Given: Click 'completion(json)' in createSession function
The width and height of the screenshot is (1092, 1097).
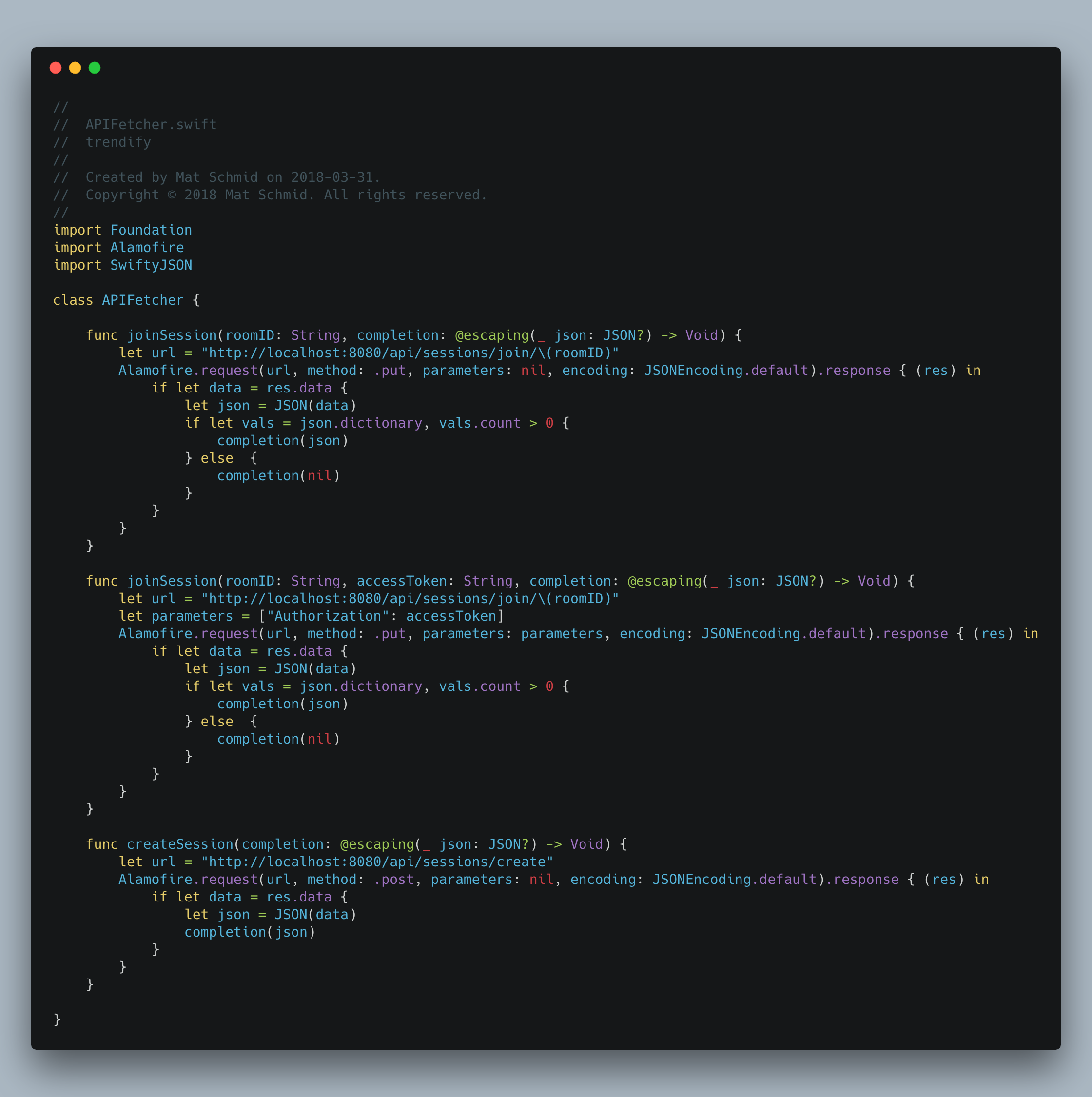Looking at the screenshot, I should click(x=250, y=932).
